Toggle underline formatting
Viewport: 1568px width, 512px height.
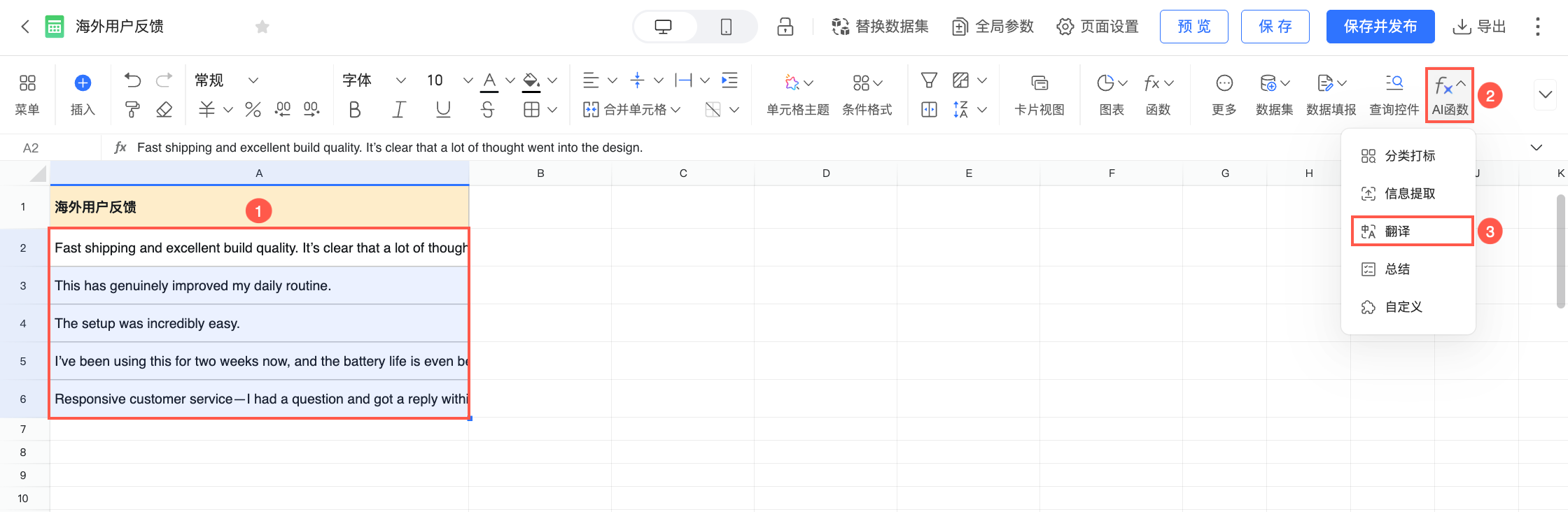443,109
